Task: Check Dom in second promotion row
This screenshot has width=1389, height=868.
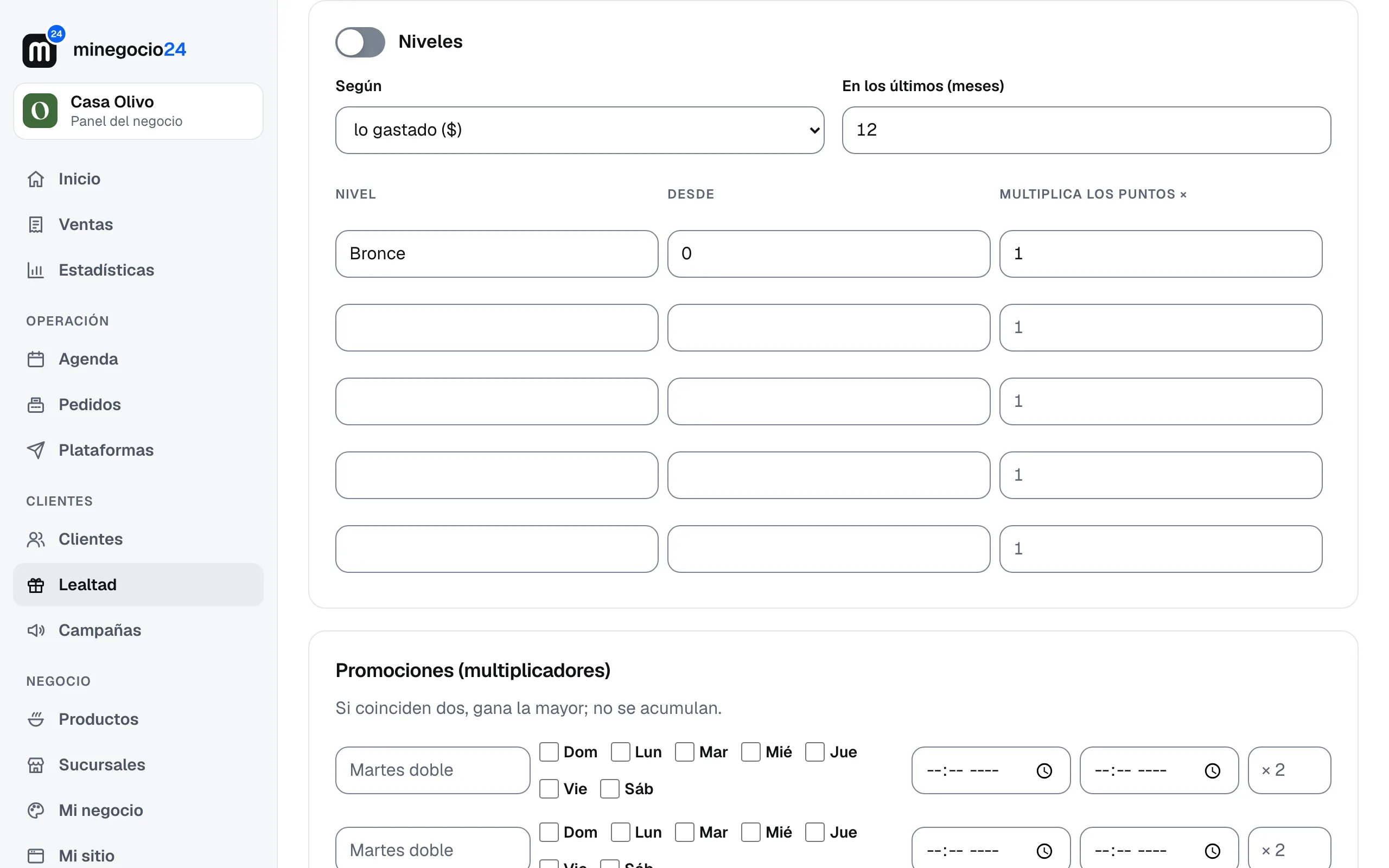Action: [x=549, y=832]
